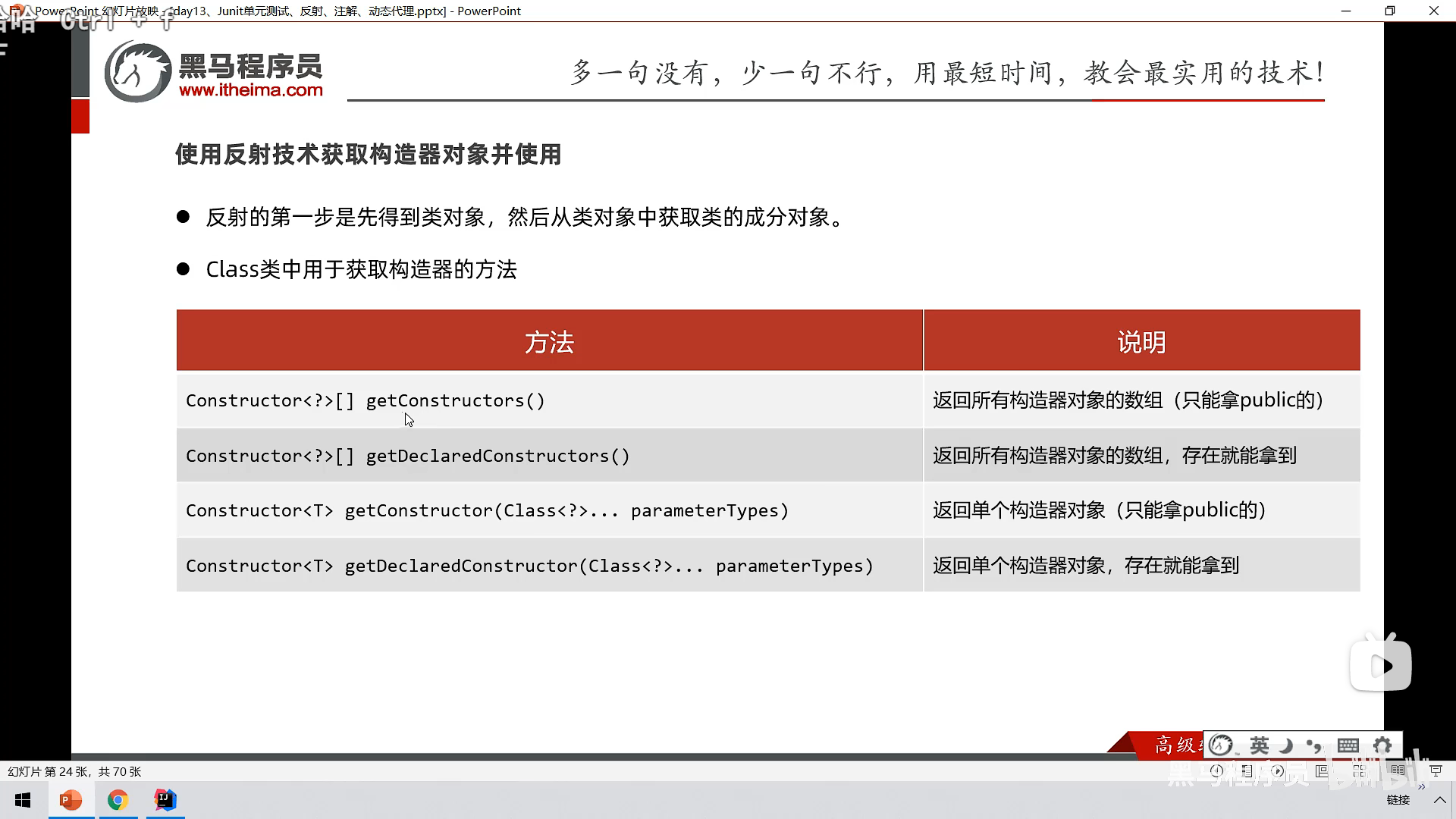Open Chrome from the taskbar
The image size is (1456, 819).
click(118, 800)
